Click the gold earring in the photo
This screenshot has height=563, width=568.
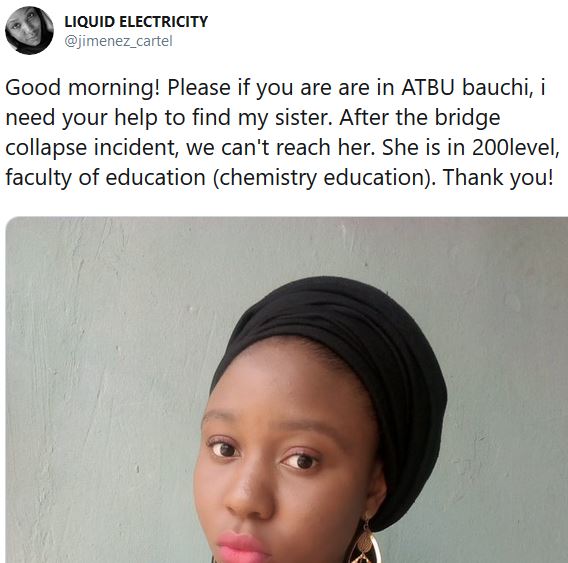pos(365,542)
